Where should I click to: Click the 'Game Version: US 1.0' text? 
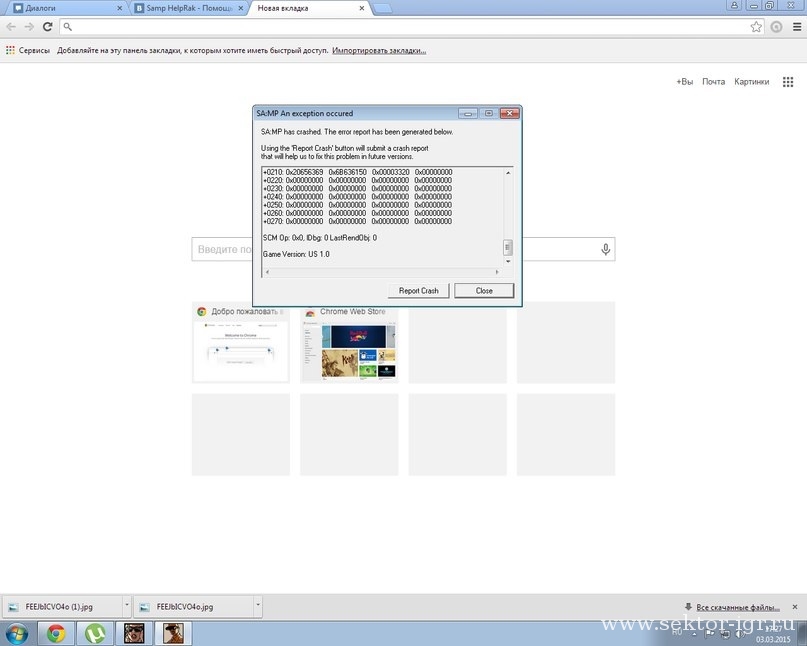point(296,254)
